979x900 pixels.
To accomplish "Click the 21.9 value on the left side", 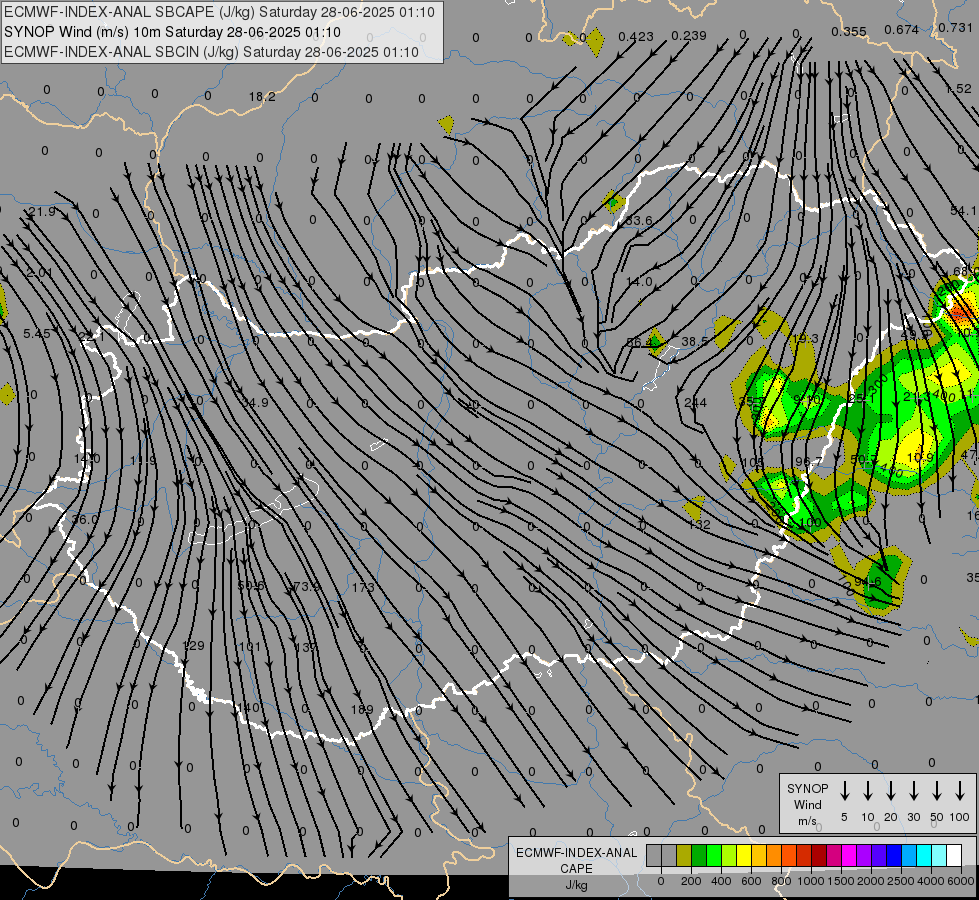I will tap(42, 212).
